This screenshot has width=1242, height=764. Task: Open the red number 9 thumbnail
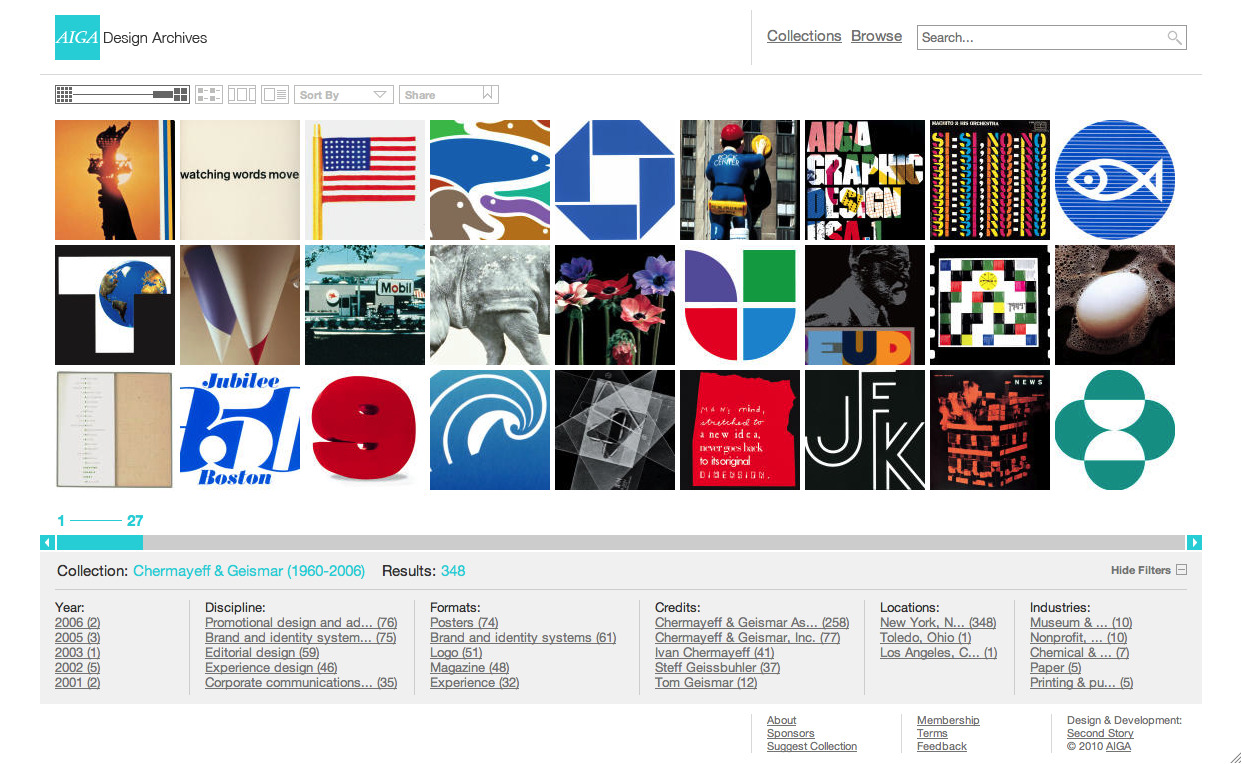[x=365, y=430]
